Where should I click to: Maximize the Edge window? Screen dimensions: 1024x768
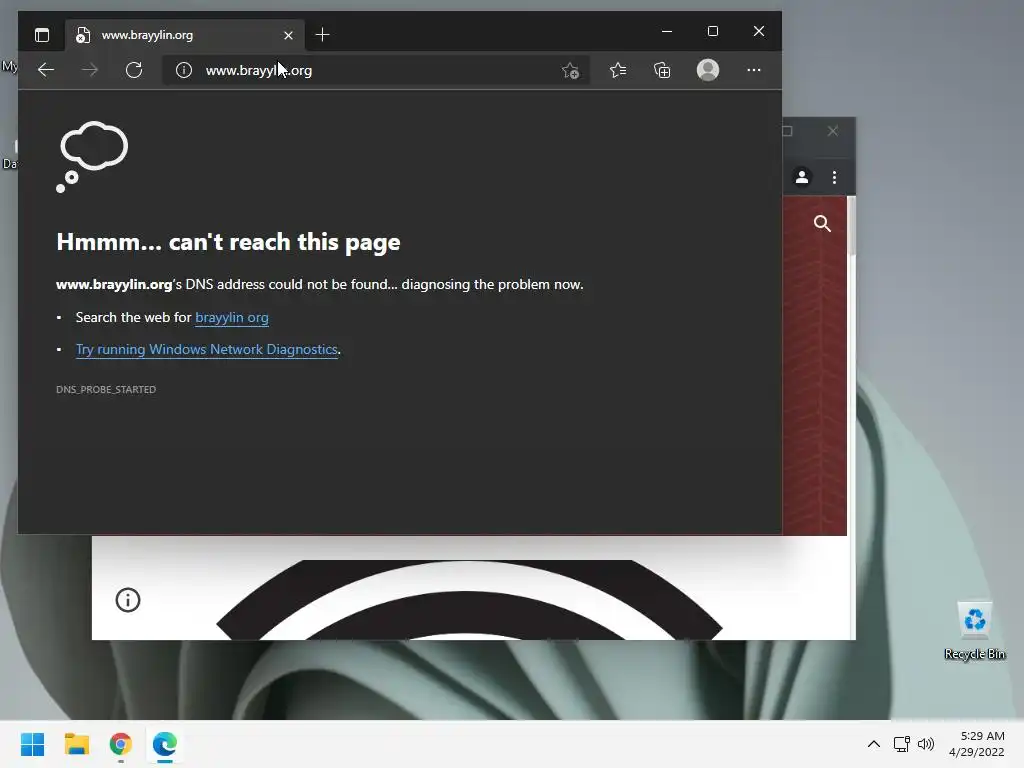[712, 31]
